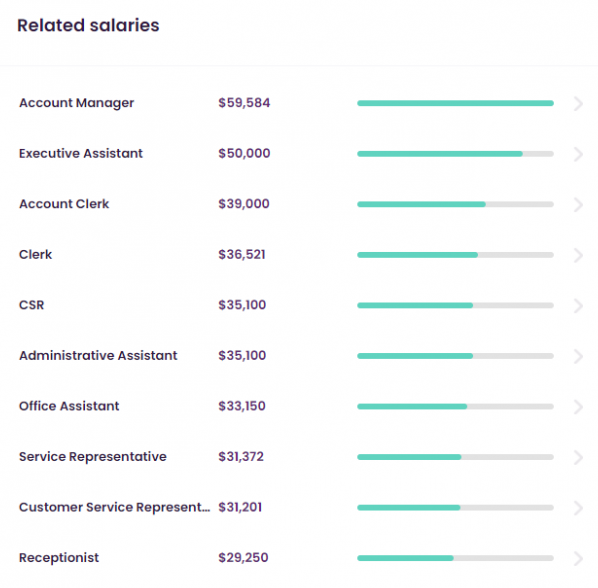
Task: Click the chevron next to Executive Assistant
Action: pyautogui.click(x=578, y=154)
